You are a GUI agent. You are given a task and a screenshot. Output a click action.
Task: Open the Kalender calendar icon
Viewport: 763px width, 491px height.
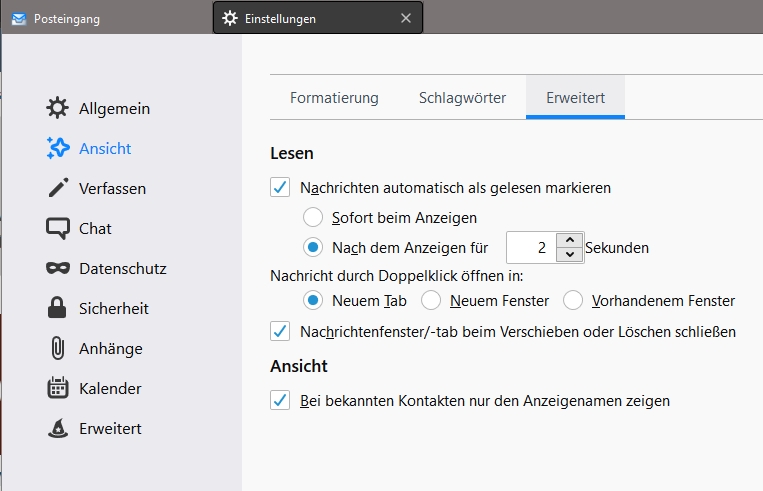tap(58, 388)
